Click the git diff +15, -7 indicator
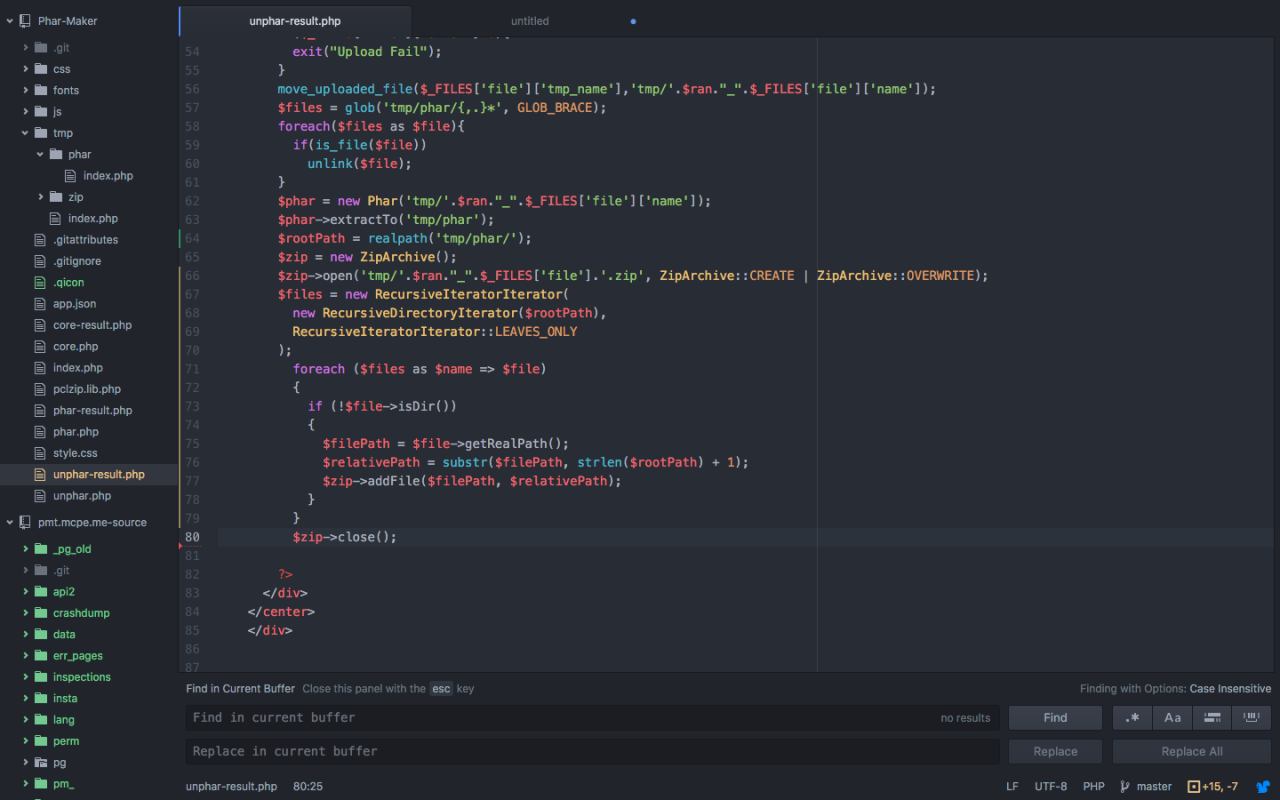The image size is (1280, 800). pyautogui.click(x=1212, y=787)
